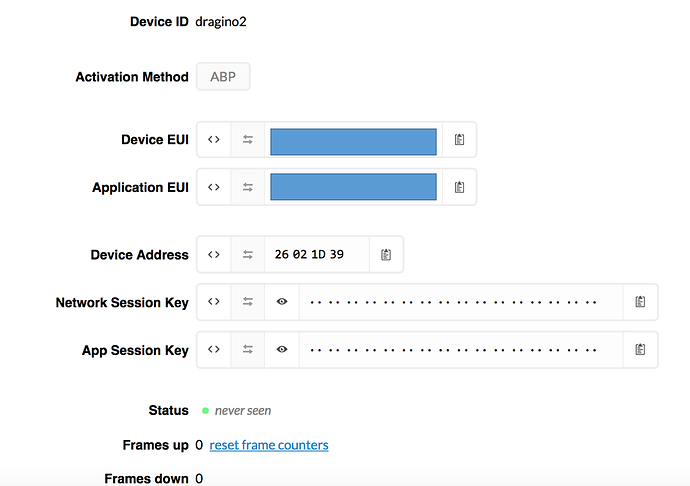The image size is (690, 486).
Task: Swap byte order of Device Address
Action: [248, 254]
